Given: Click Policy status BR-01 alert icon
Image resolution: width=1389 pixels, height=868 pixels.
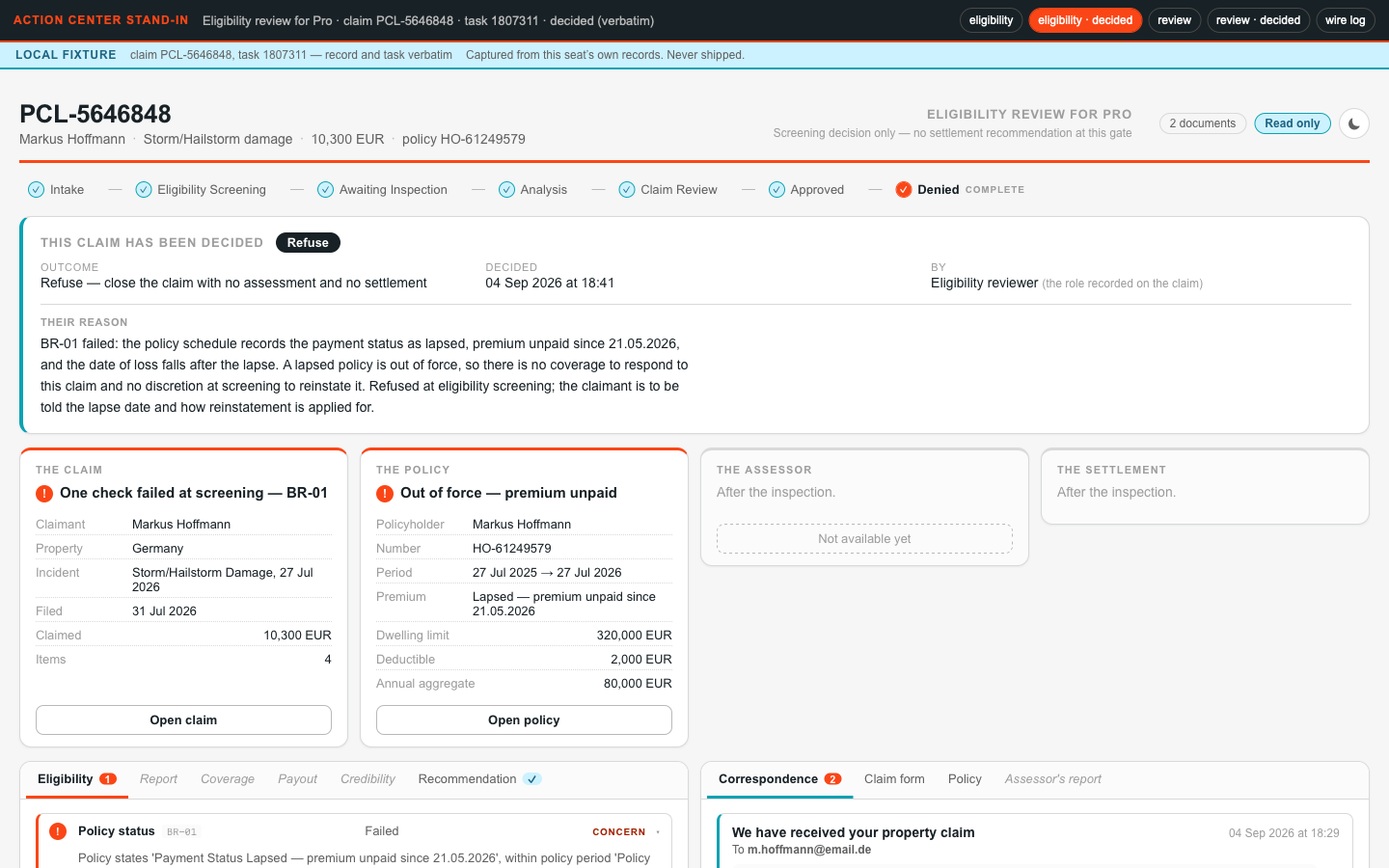Looking at the screenshot, I should click(x=58, y=831).
